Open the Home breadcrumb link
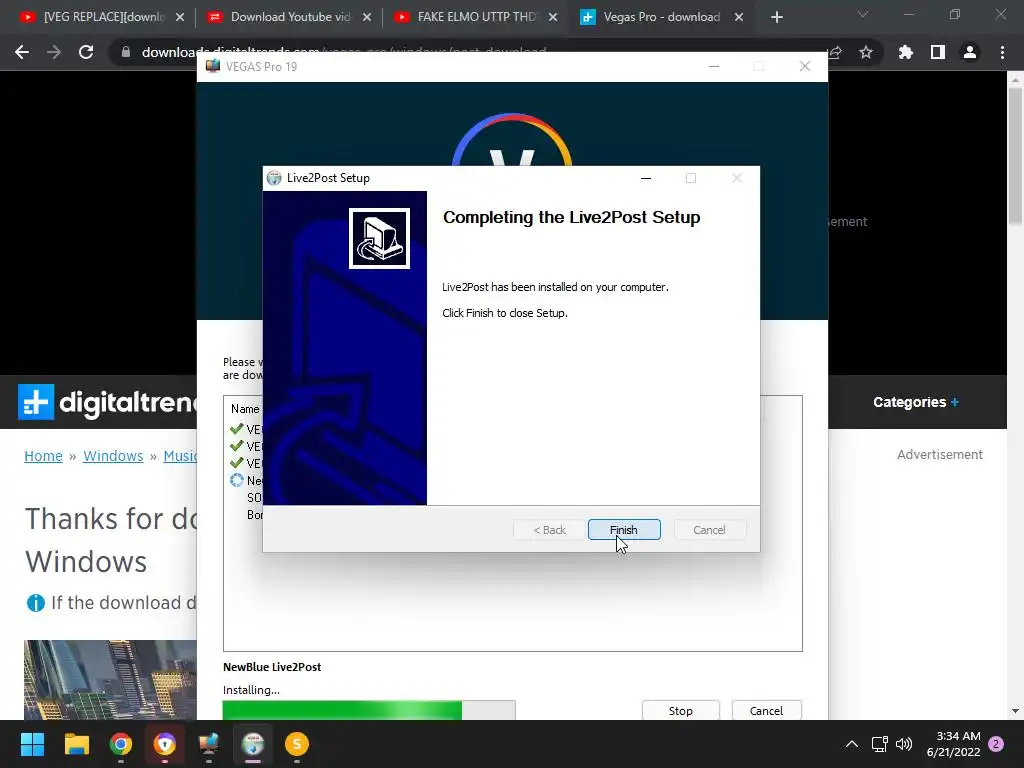Viewport: 1024px width, 768px height. coord(43,456)
